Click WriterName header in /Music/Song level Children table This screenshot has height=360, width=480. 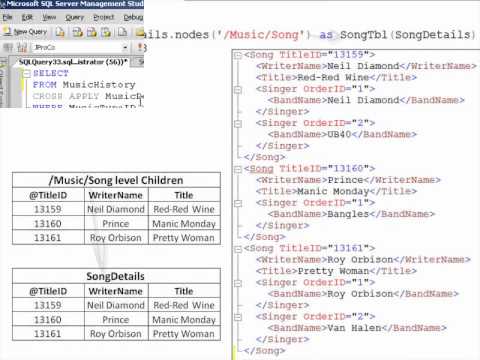coord(116,195)
